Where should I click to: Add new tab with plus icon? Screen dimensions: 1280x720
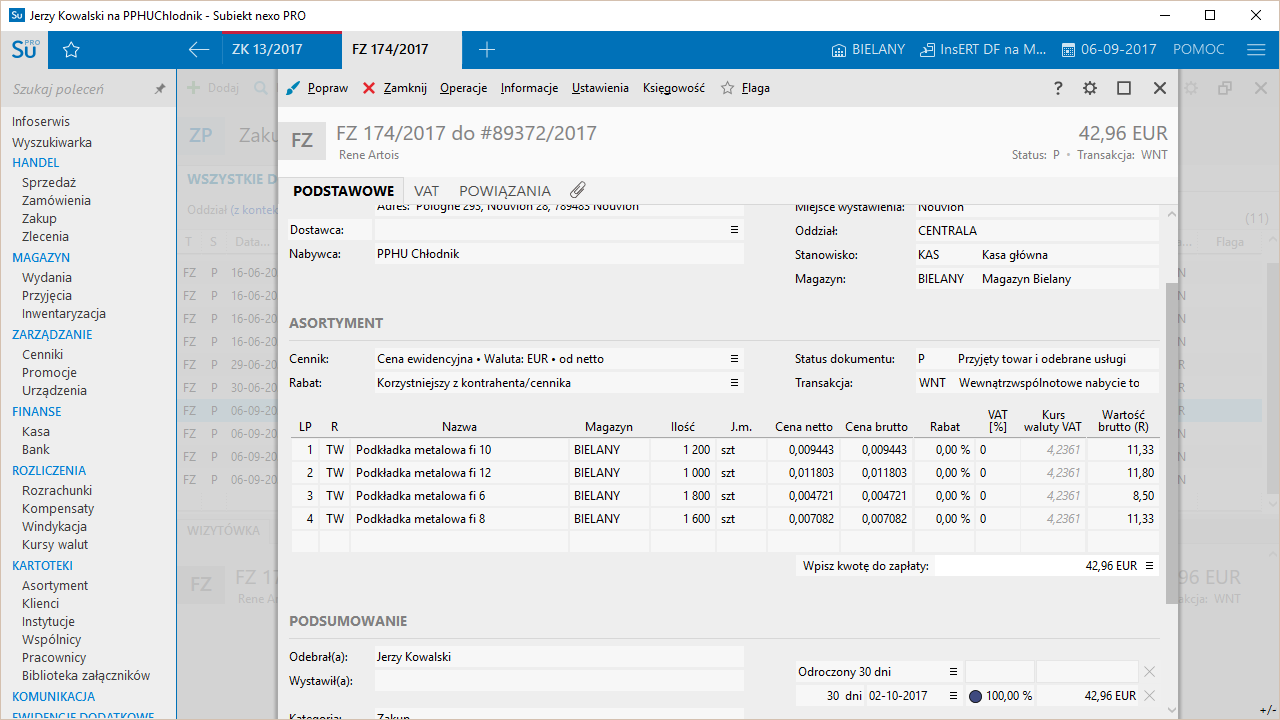[x=487, y=50]
